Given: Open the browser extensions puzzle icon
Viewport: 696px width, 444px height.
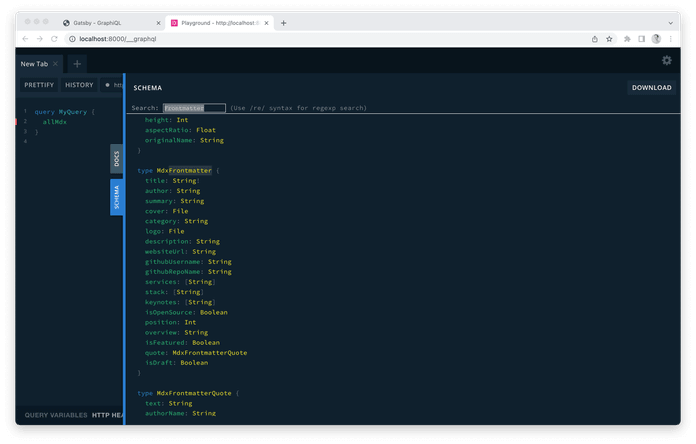Looking at the screenshot, I should pyautogui.click(x=626, y=39).
